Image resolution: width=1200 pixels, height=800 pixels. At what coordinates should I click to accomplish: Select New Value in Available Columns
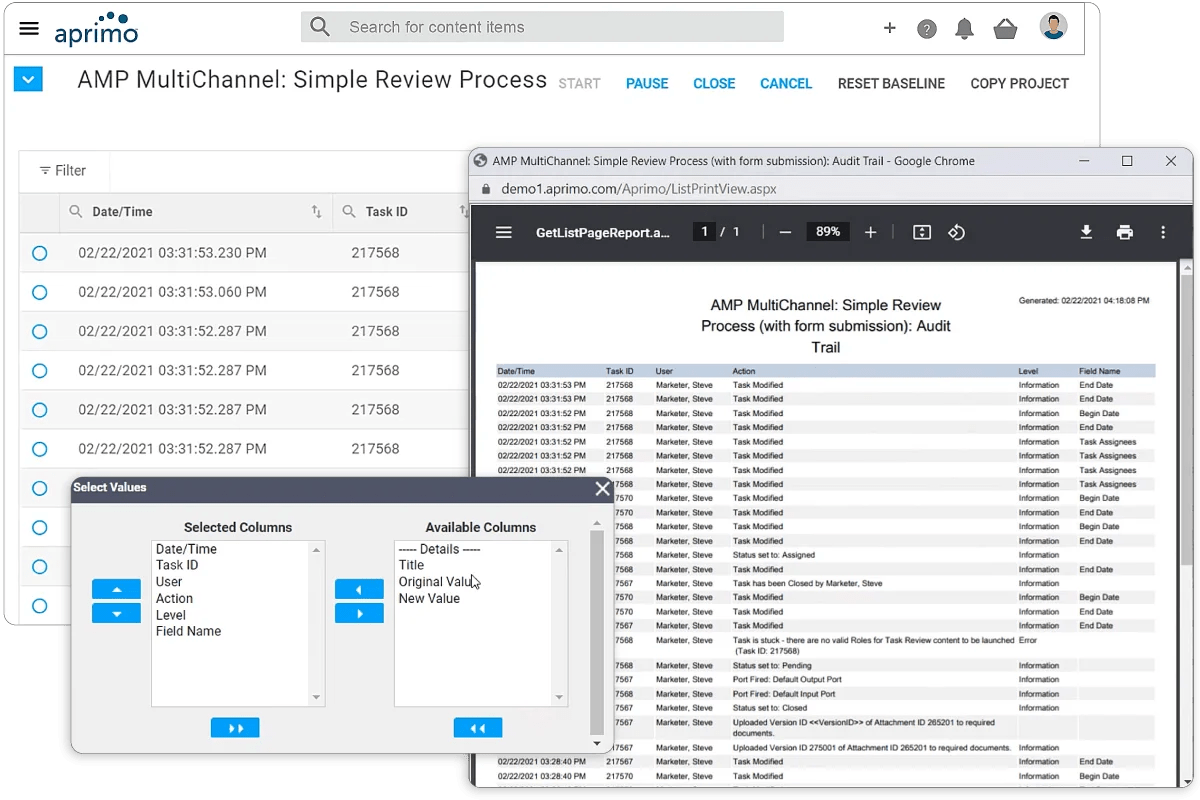point(429,598)
